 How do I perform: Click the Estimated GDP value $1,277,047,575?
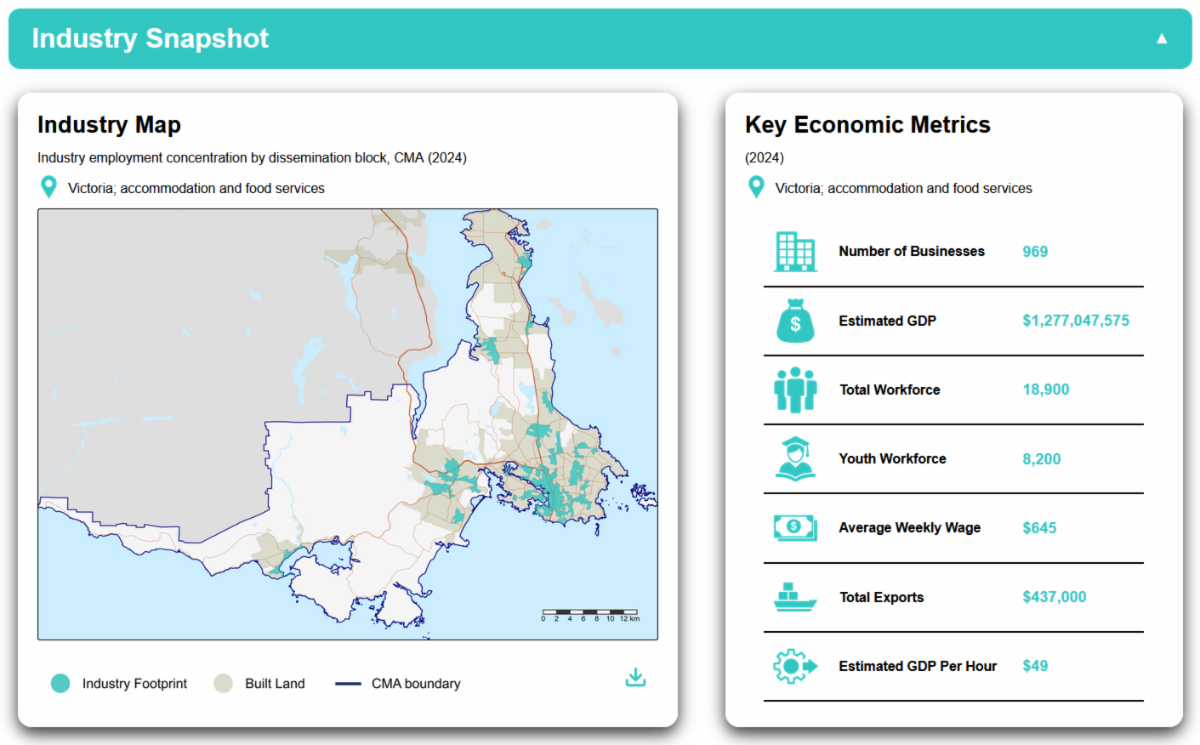click(x=1076, y=321)
